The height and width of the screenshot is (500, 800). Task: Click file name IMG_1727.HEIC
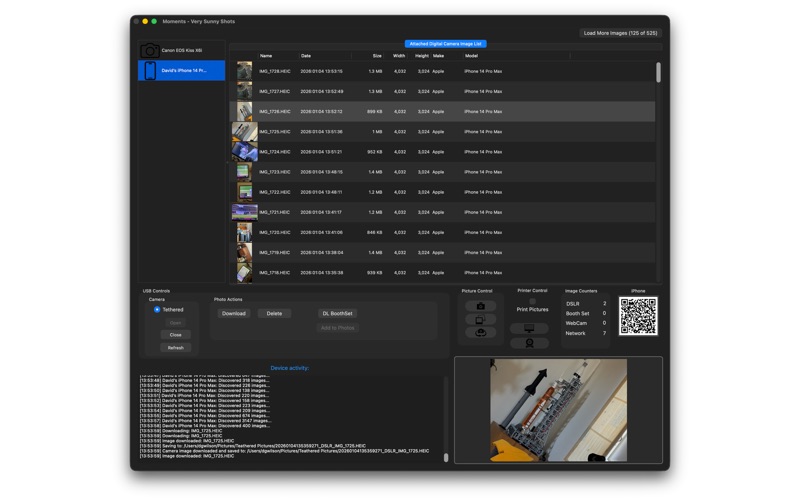pyautogui.click(x=274, y=91)
